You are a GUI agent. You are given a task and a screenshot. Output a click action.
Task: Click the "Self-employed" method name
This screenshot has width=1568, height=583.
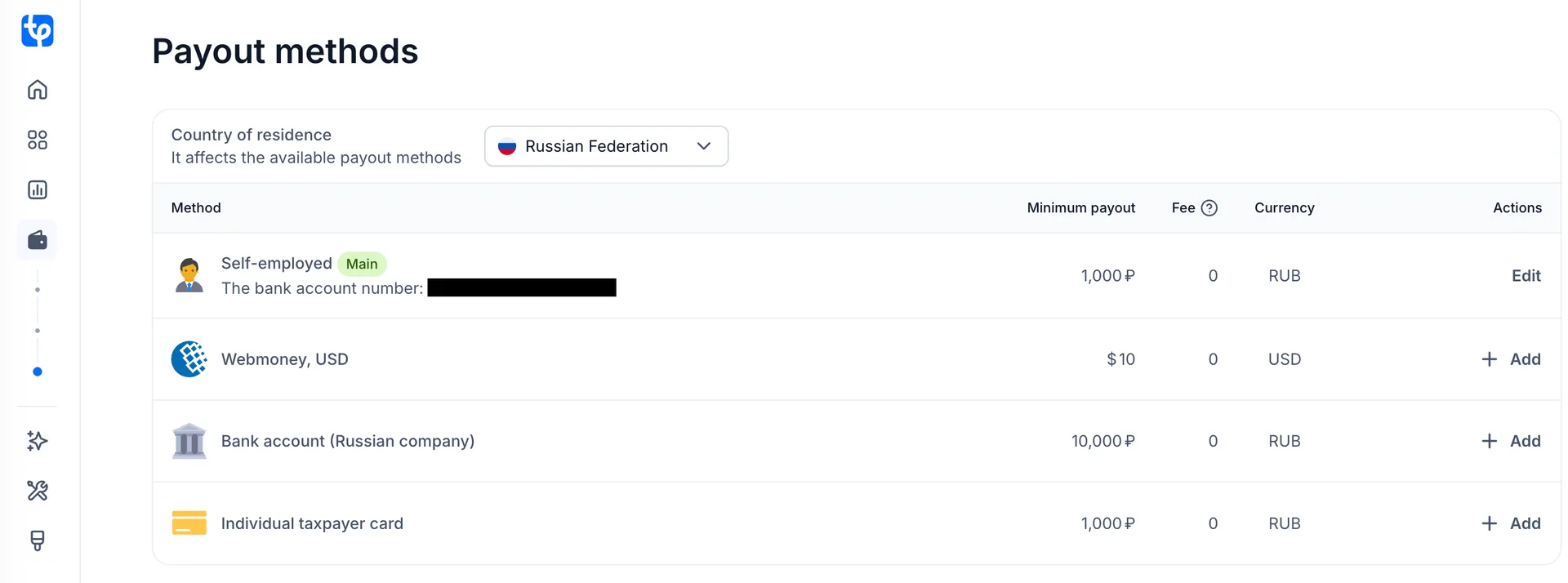click(277, 264)
